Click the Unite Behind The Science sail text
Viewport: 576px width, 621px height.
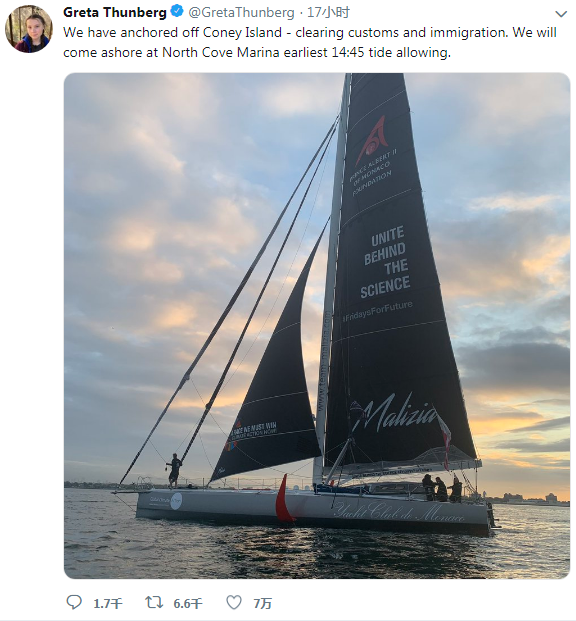(x=385, y=263)
